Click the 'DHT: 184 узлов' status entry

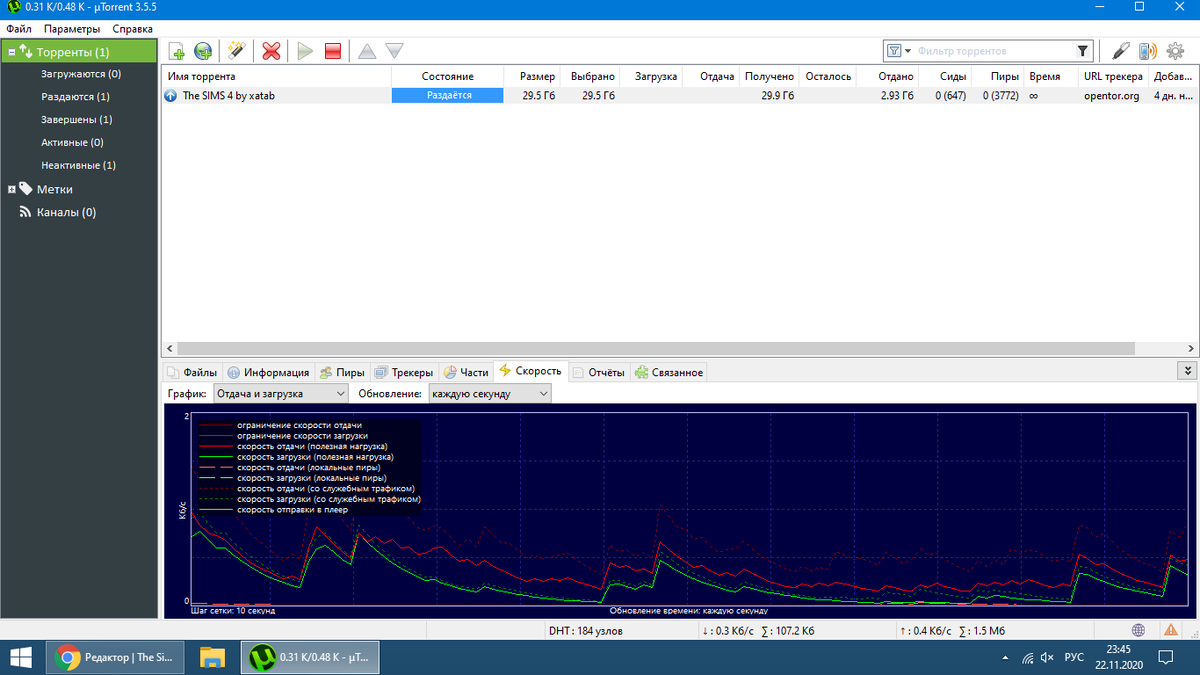click(586, 631)
